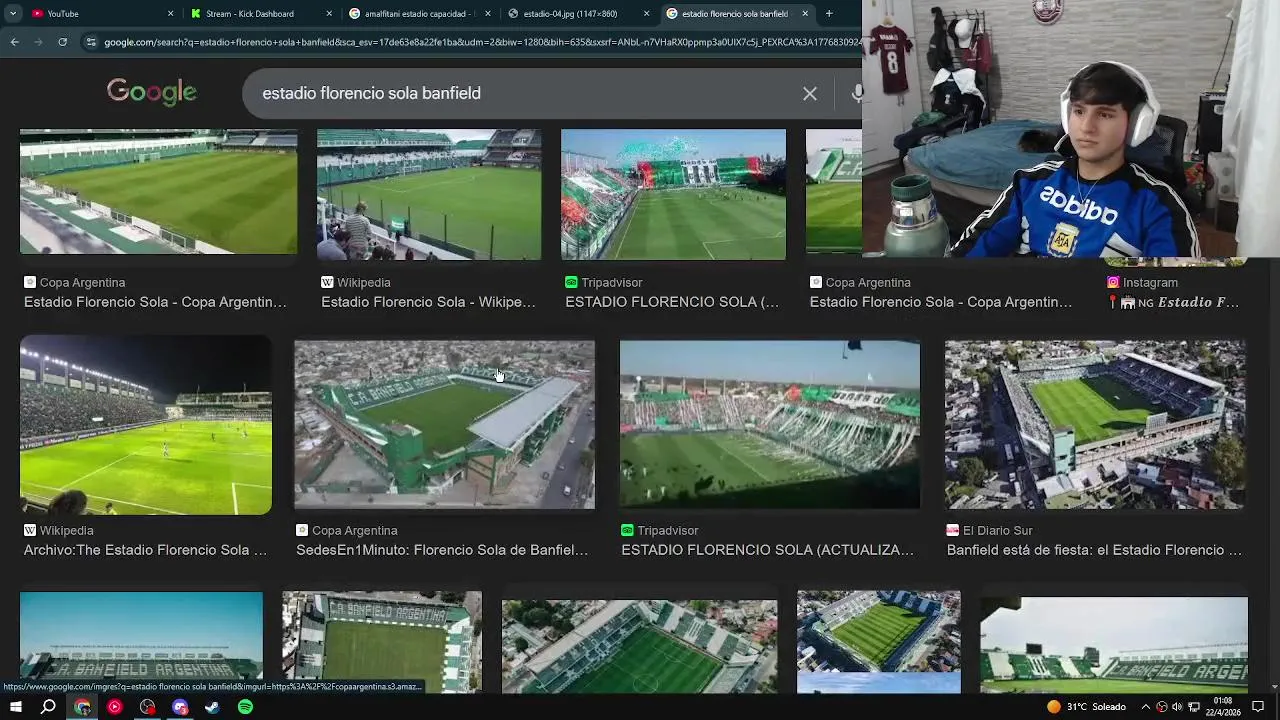
Task: Open the purple app icon with badge in taskbar
Action: pos(180,707)
